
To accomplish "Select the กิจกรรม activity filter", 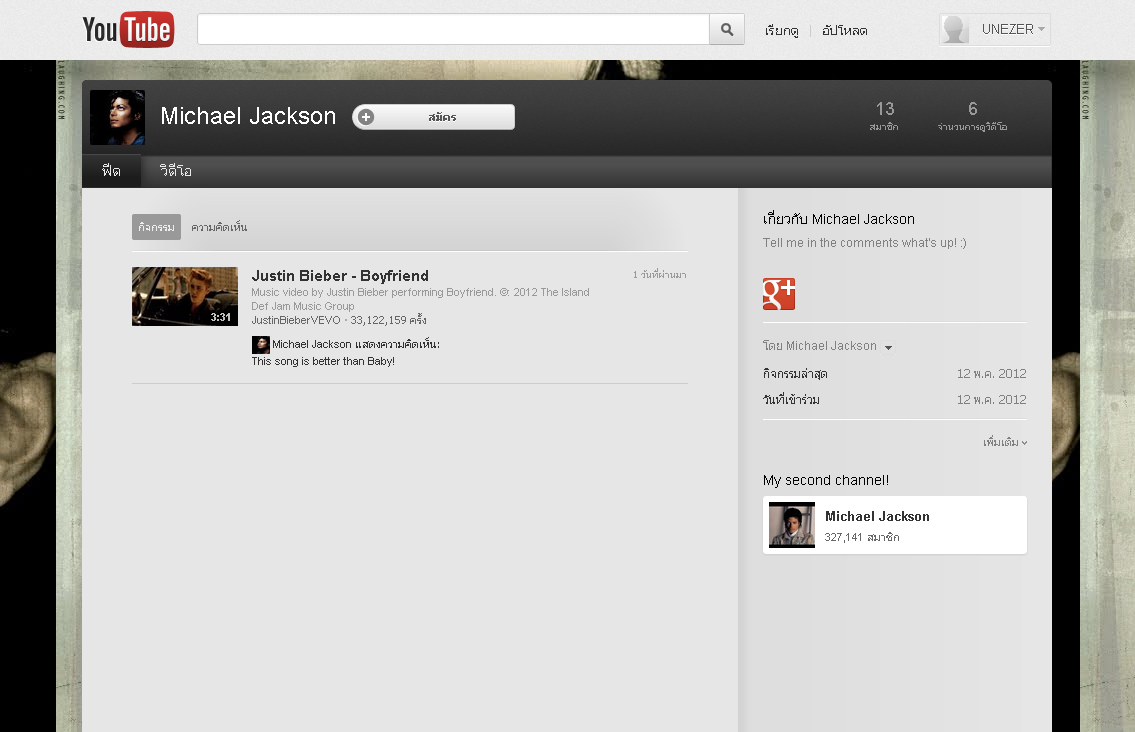I will coord(156,227).
